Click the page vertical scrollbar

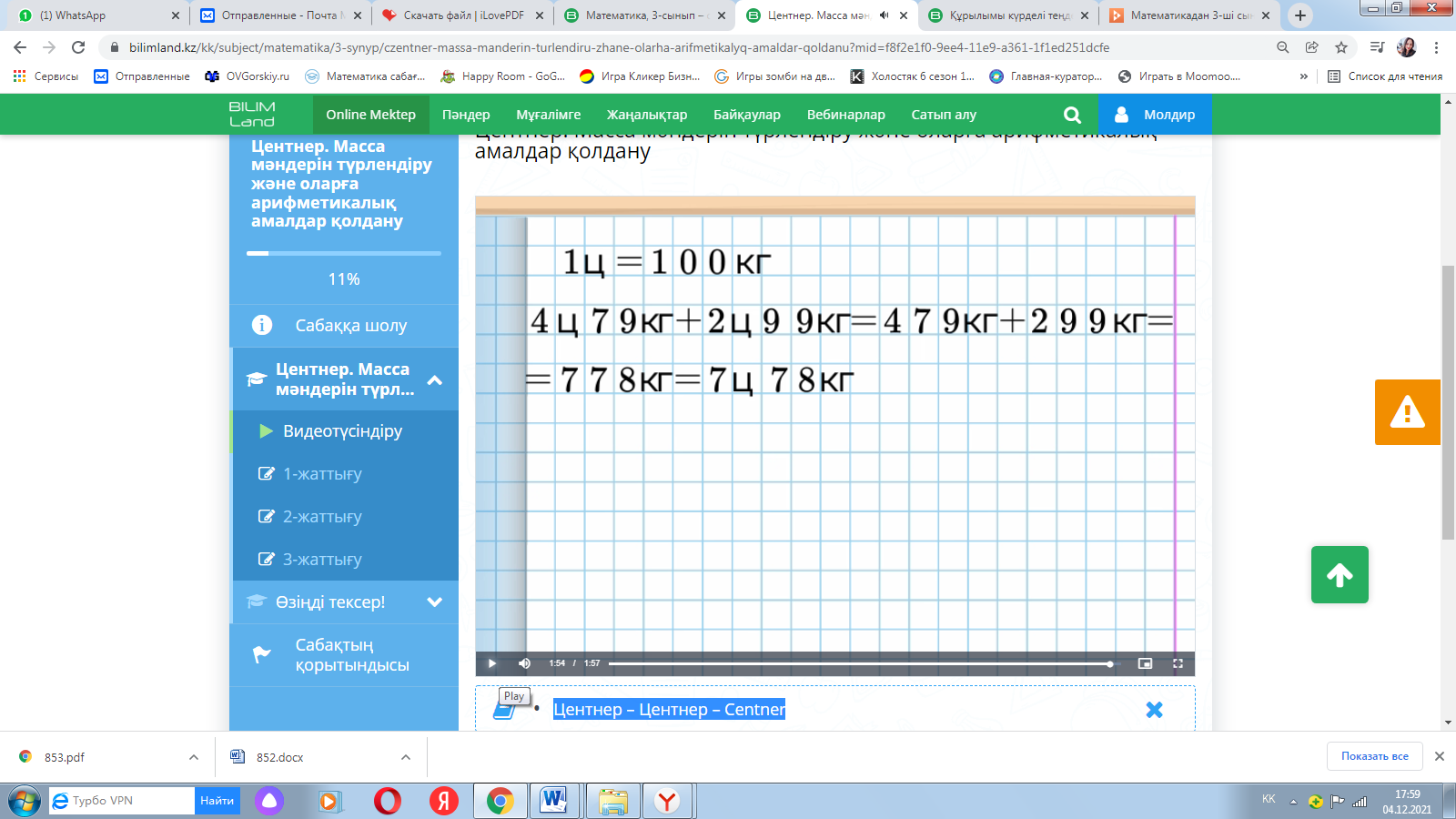[x=1448, y=402]
